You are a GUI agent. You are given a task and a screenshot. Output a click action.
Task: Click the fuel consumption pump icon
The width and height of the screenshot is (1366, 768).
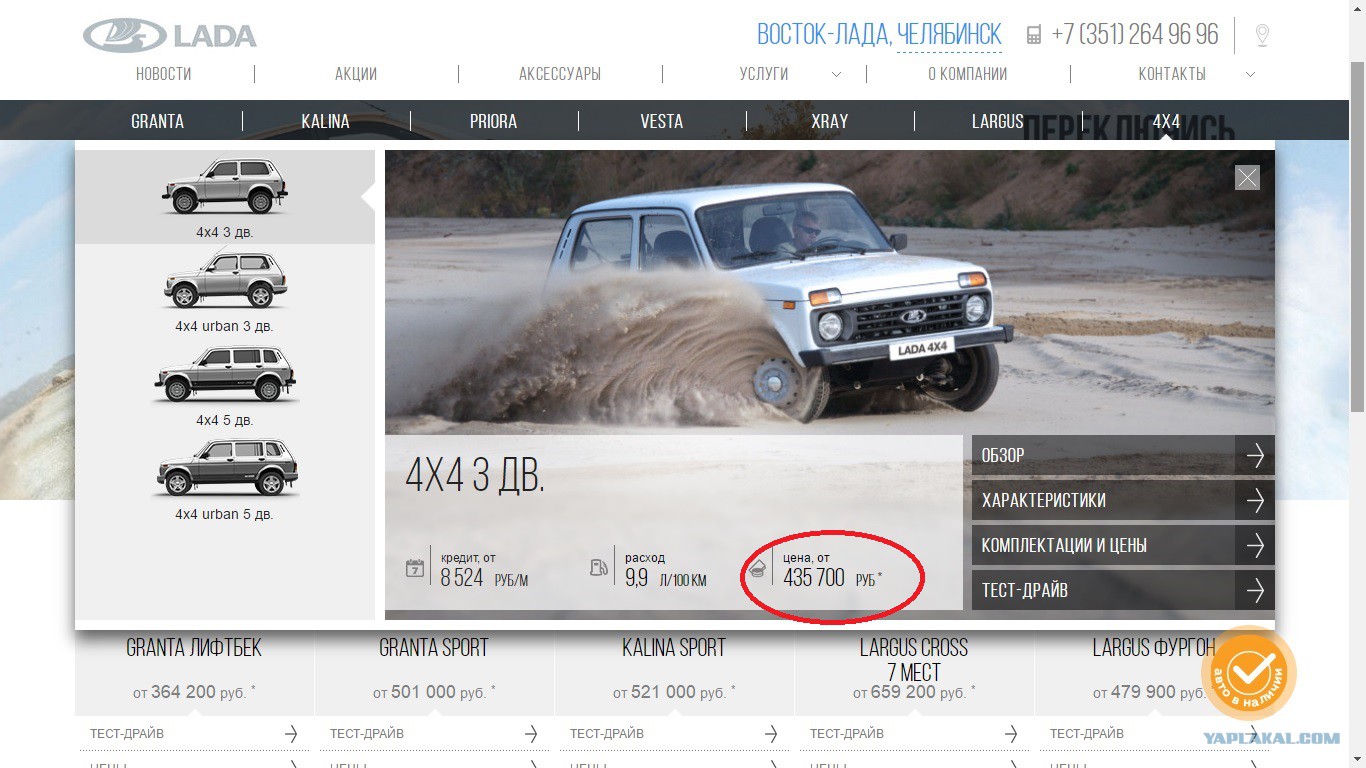tap(599, 568)
